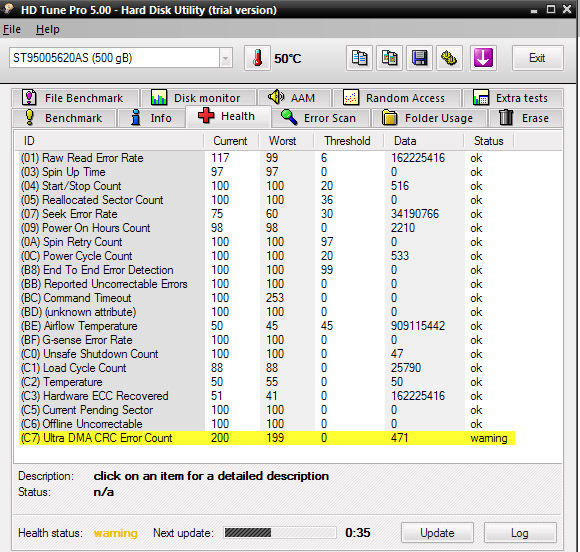Select the (03) Spin Up Time row
Screen dimensions: 580x552
pyautogui.click(x=266, y=172)
